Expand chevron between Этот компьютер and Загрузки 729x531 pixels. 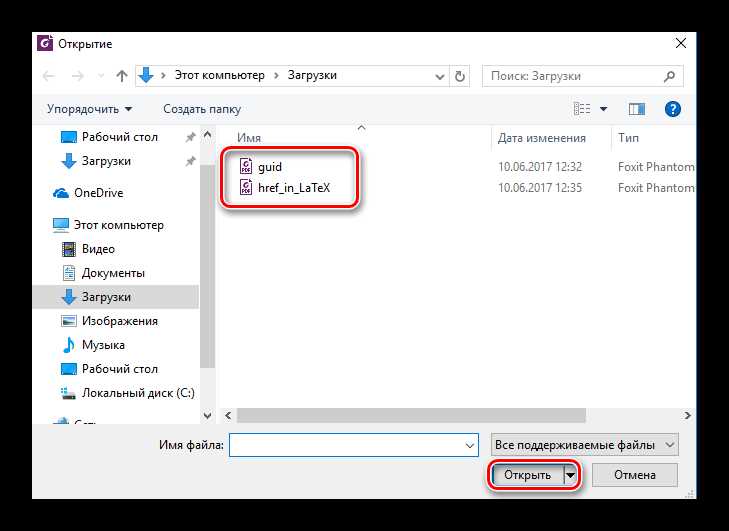pos(276,76)
